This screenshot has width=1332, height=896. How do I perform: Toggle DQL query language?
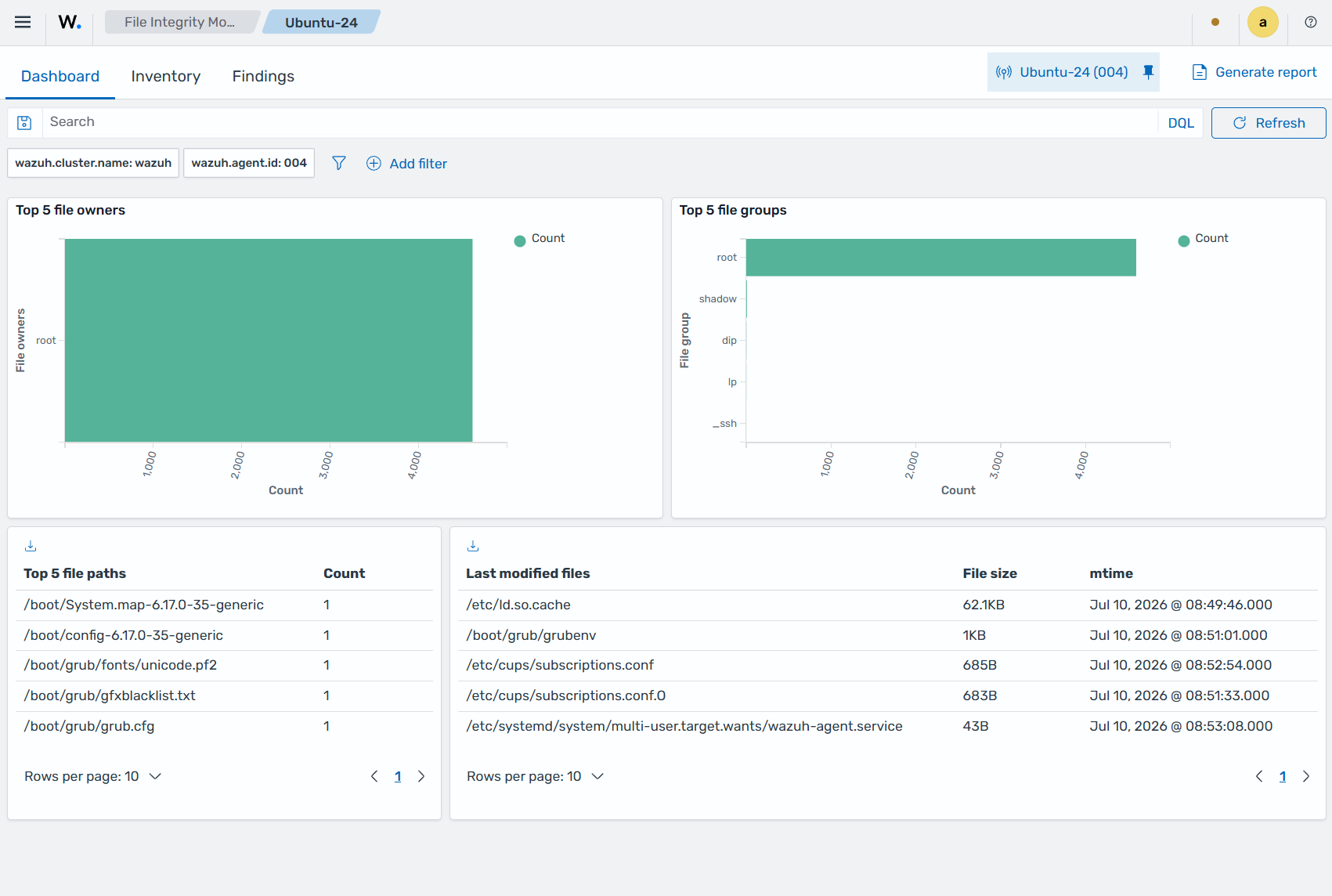point(1181,123)
